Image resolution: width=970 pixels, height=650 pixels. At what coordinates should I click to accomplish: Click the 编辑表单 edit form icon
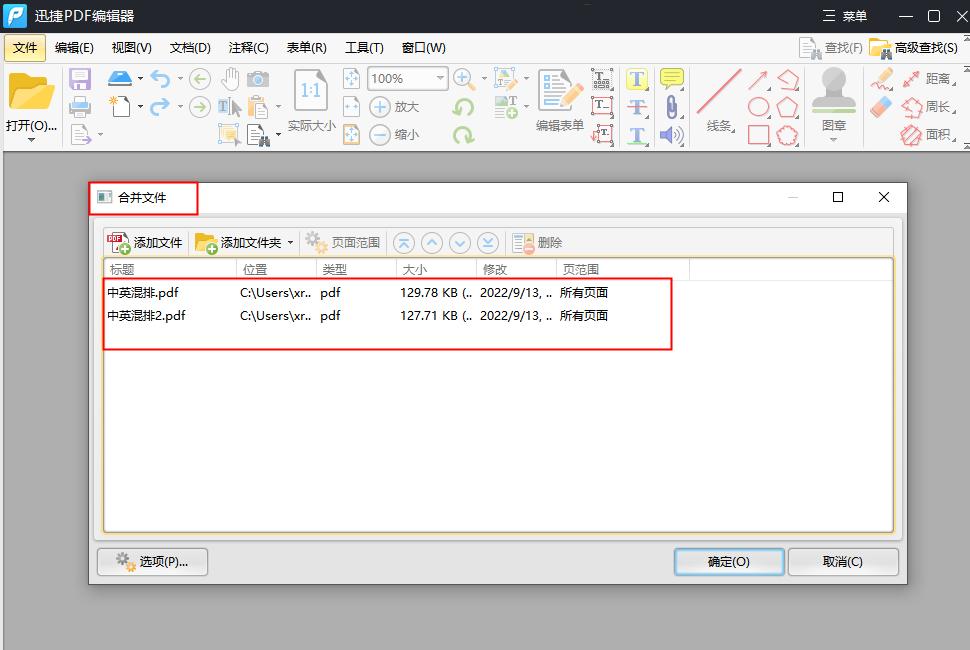click(559, 100)
